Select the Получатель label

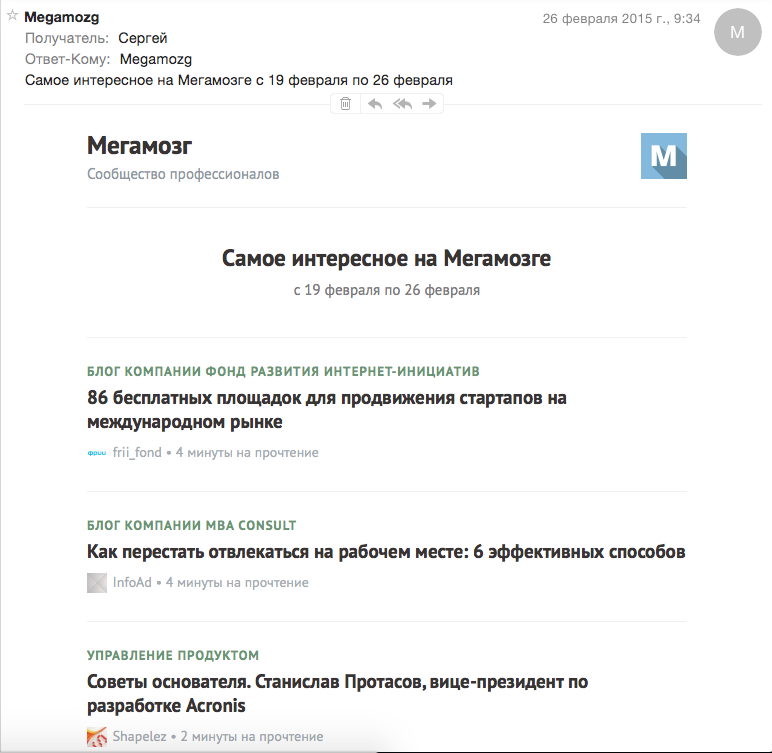[x=67, y=38]
